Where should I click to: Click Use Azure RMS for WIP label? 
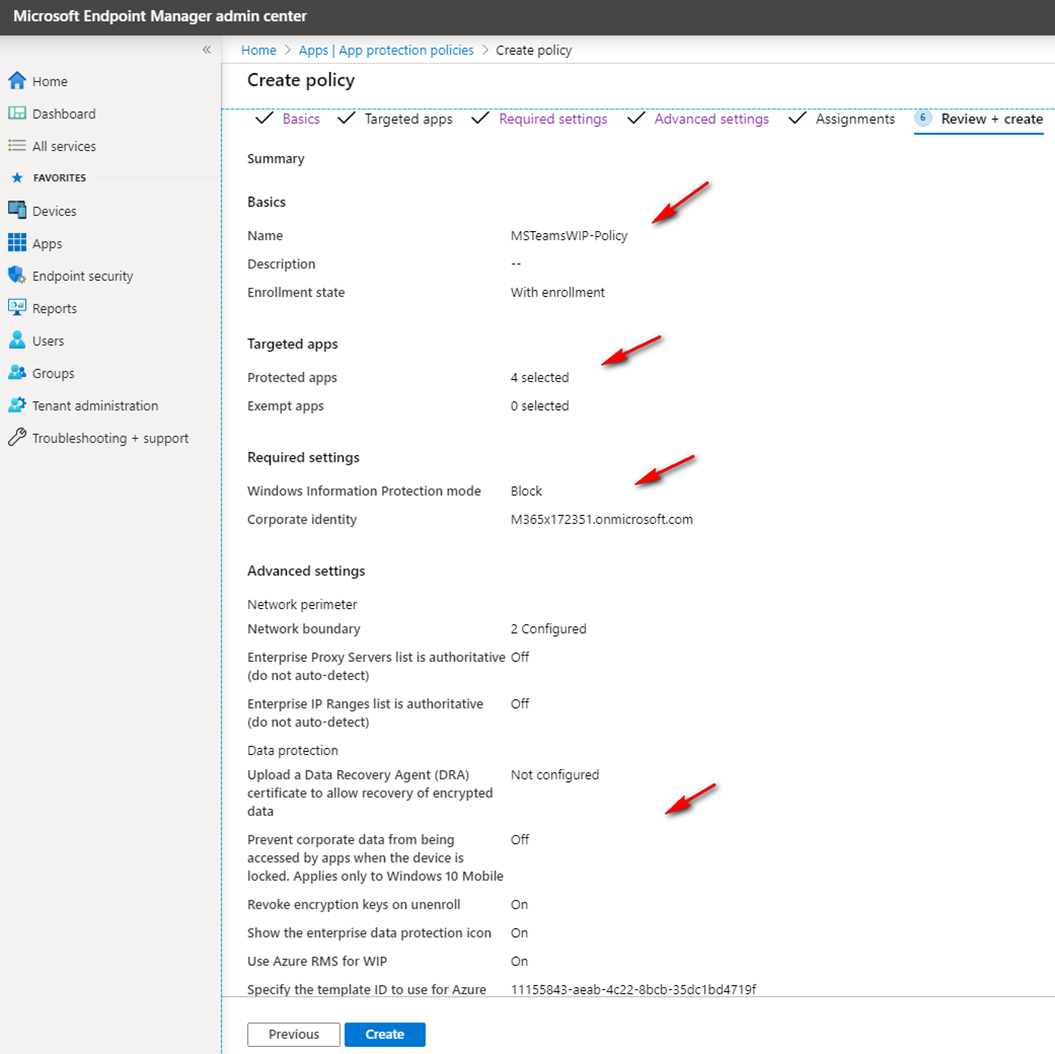317,961
